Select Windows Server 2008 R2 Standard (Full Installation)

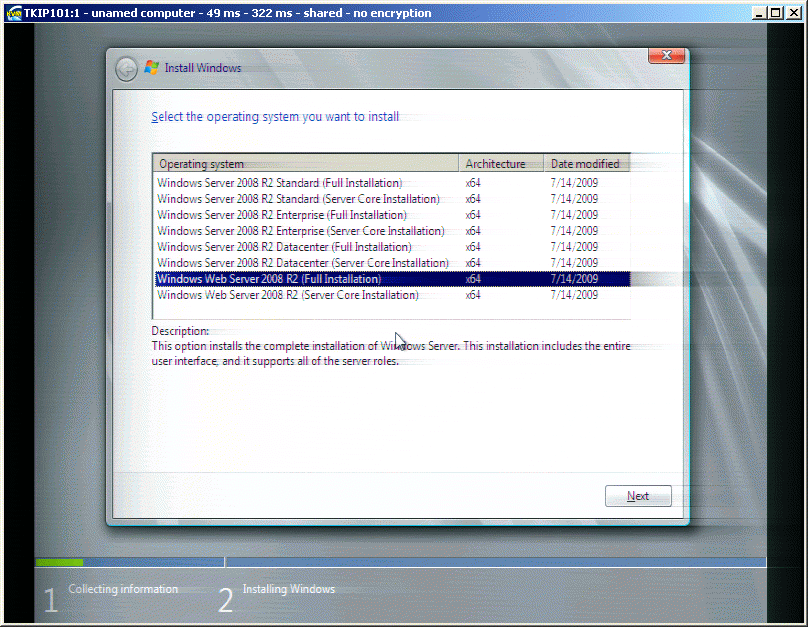[393, 183]
